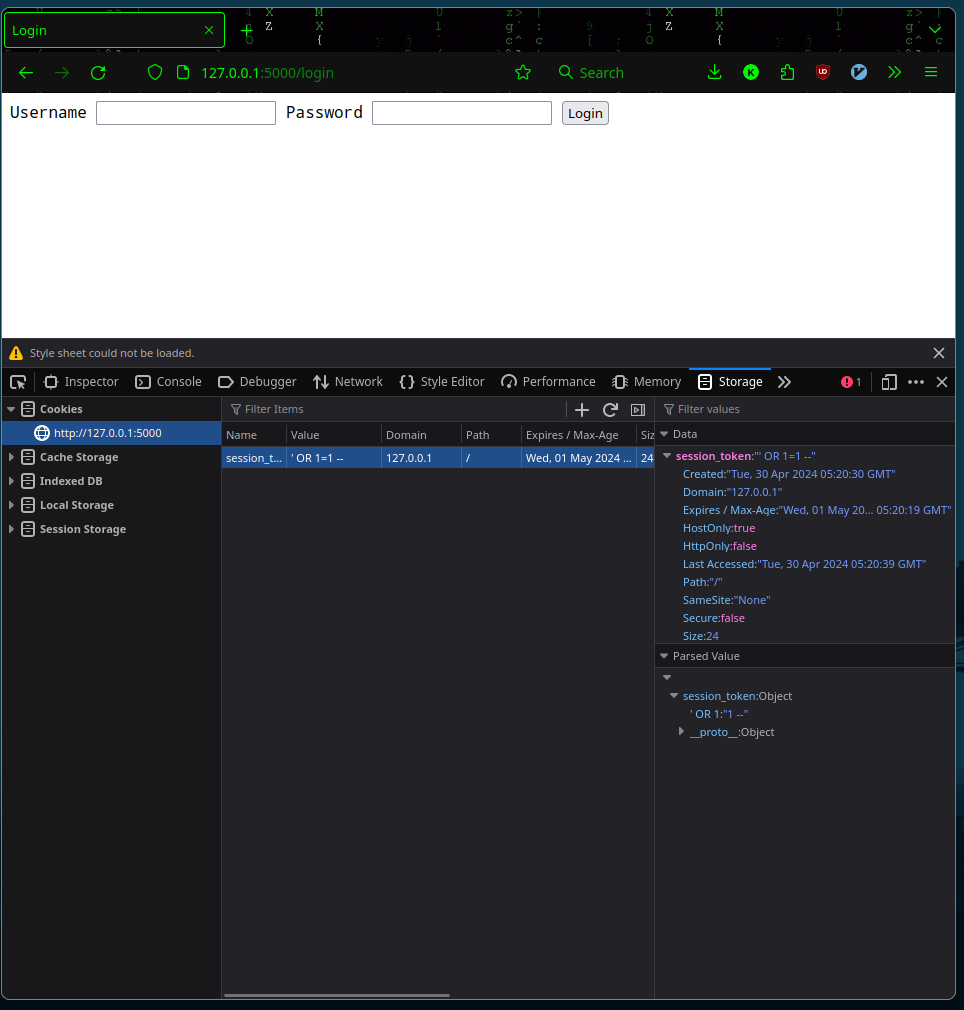Viewport: 964px width, 1010px height.
Task: Collapse the Parsed Value section
Action: pyautogui.click(x=665, y=656)
